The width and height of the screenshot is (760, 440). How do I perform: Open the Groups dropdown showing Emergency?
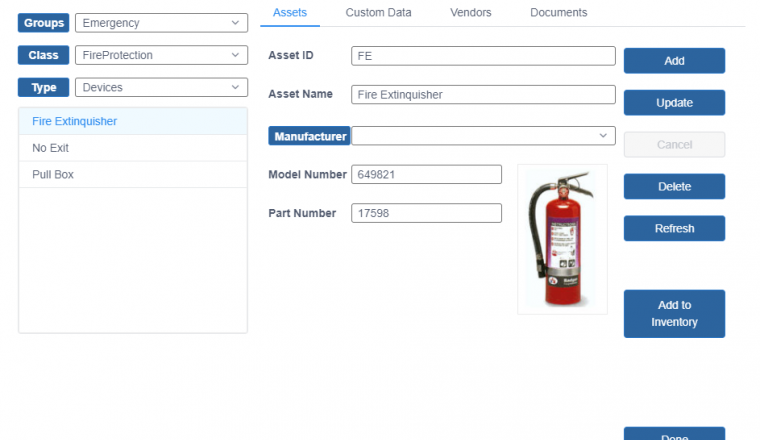pos(161,23)
